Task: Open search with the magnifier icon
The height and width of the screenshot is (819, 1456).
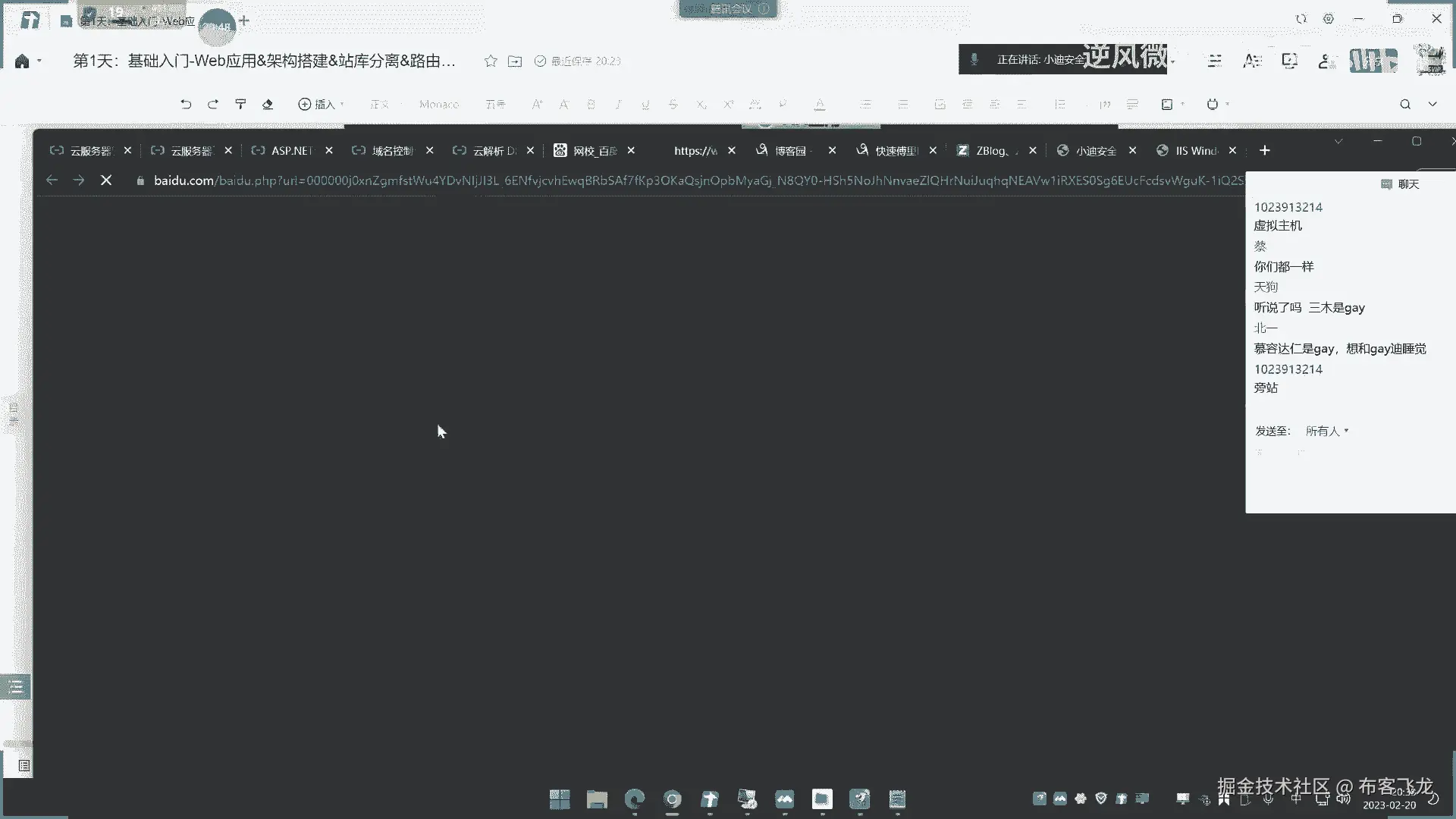Action: (1405, 105)
